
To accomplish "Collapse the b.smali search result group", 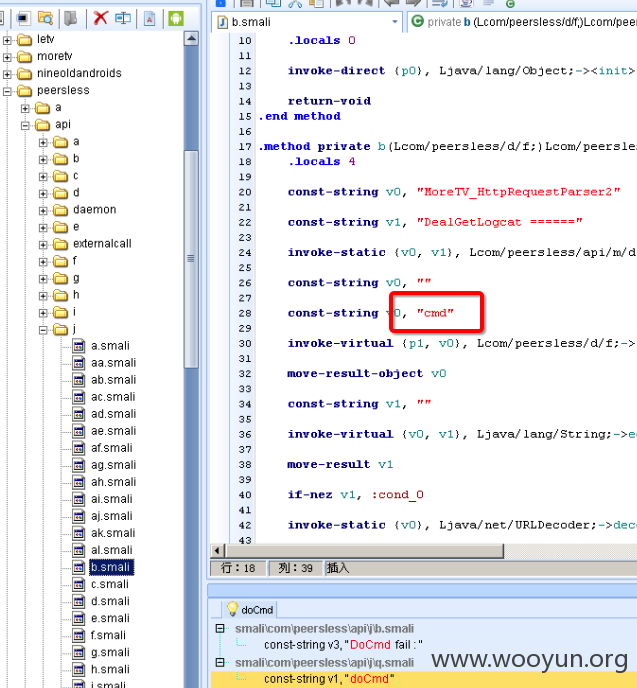I will click(x=220, y=628).
